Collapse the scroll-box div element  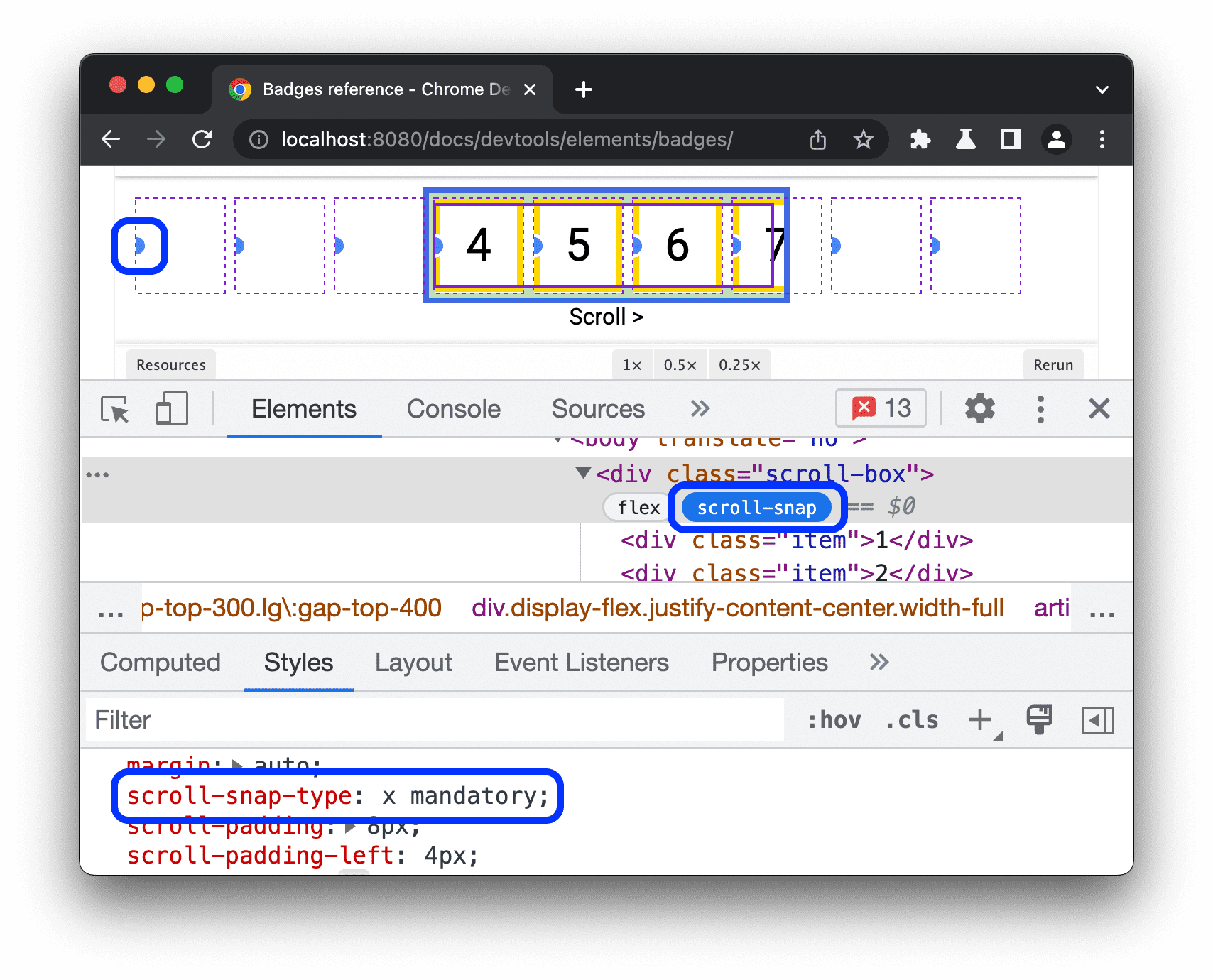point(582,474)
